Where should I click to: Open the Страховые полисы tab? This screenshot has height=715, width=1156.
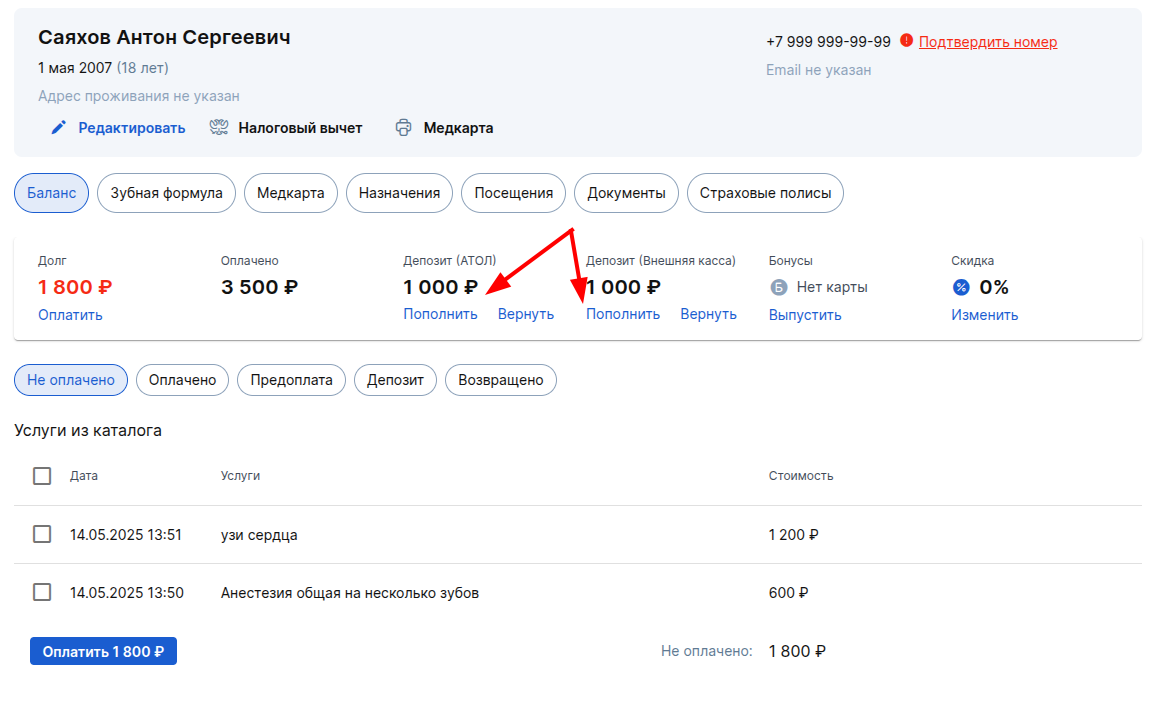[765, 193]
